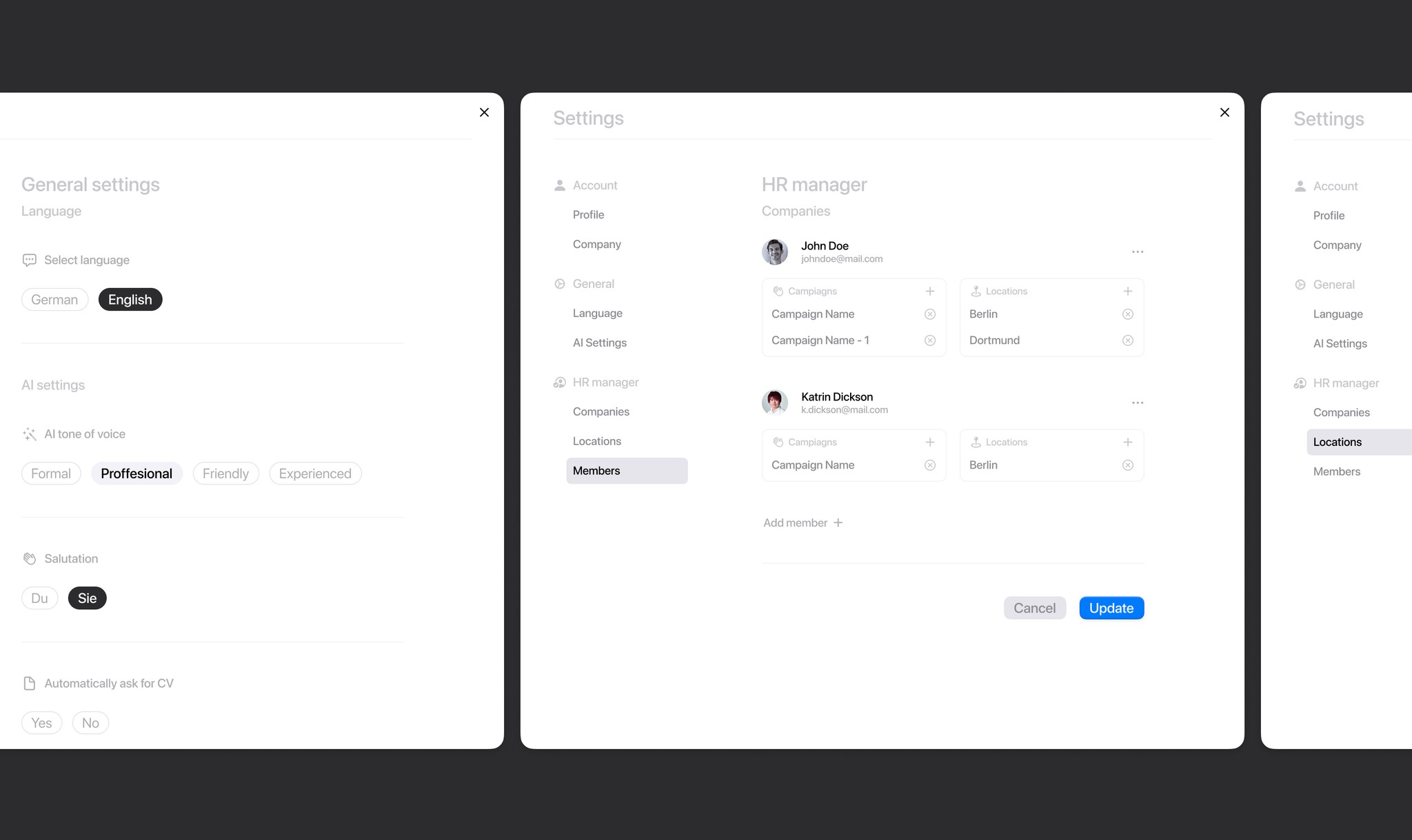Go to AI Settings in middle sidebar
This screenshot has width=1412, height=840.
click(x=599, y=343)
